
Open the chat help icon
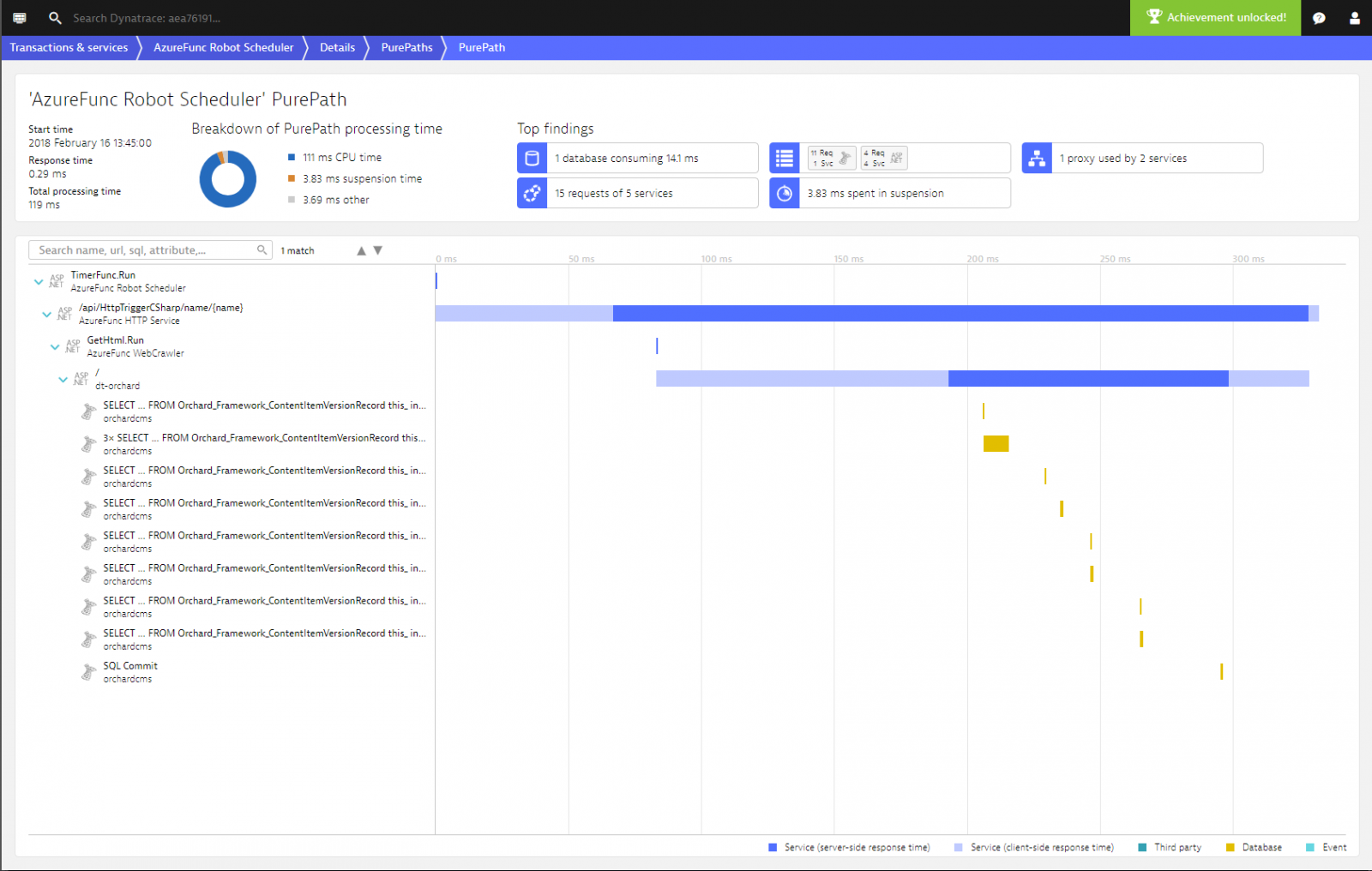click(1319, 18)
